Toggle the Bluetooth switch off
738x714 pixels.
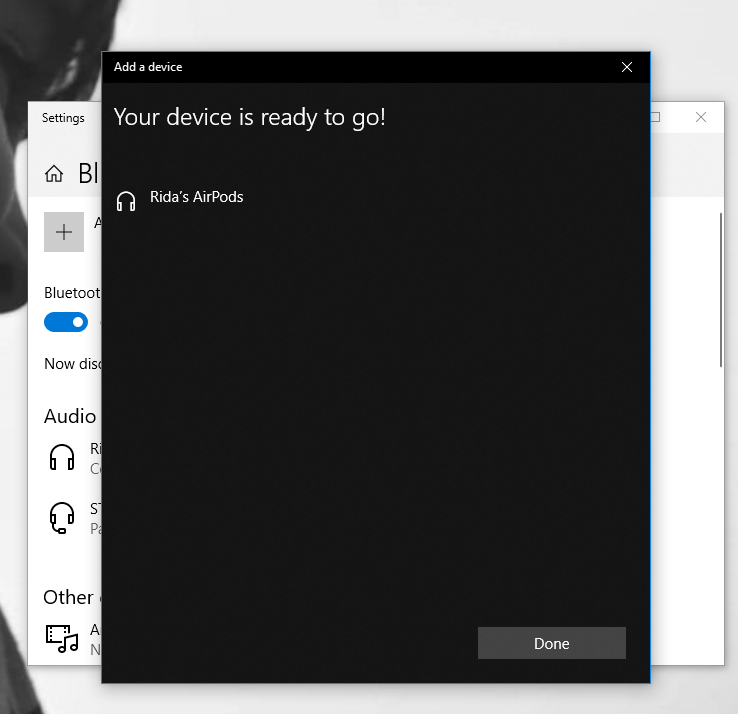(x=66, y=322)
